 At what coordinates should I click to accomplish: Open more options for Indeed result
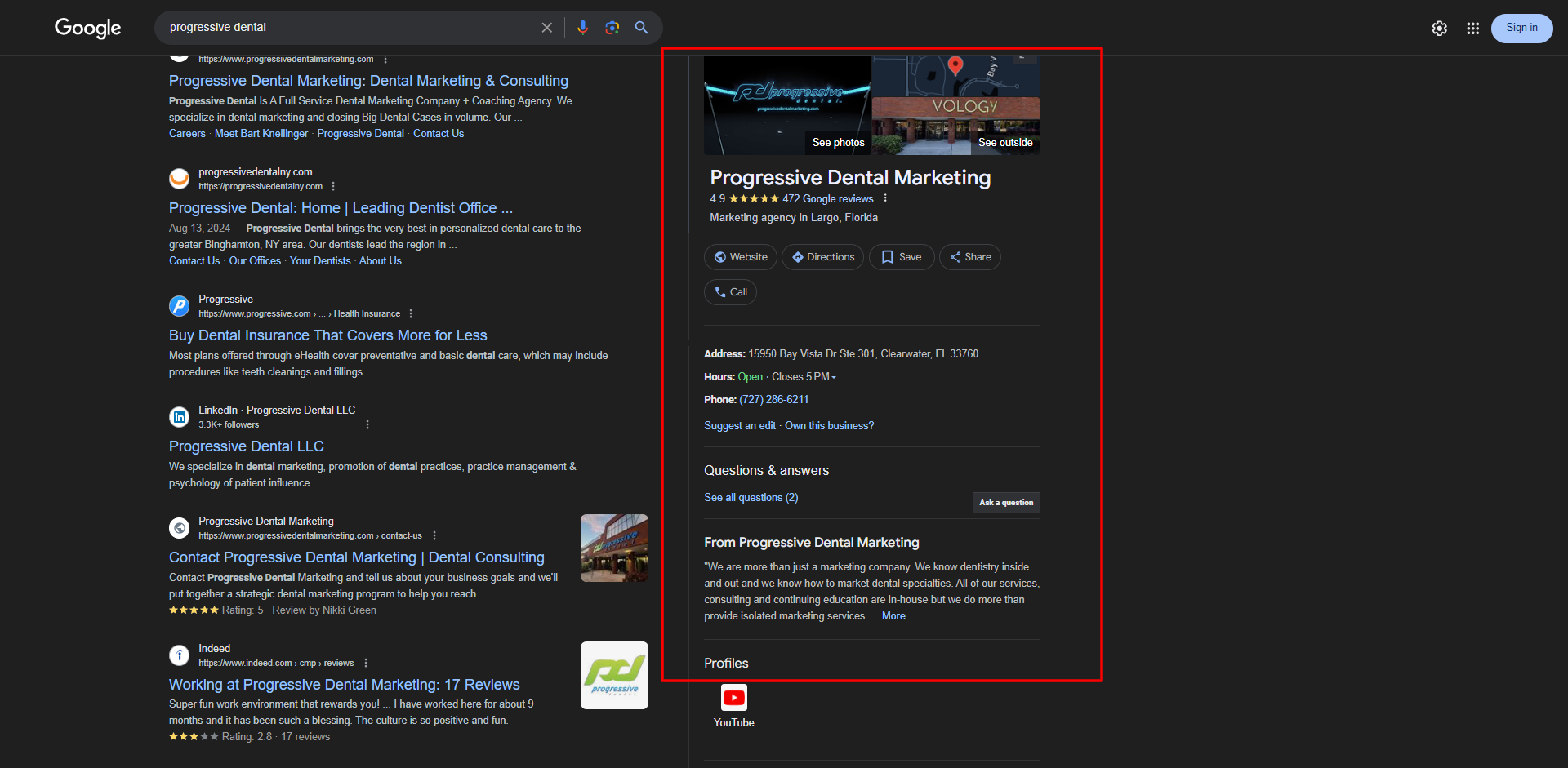366,664
